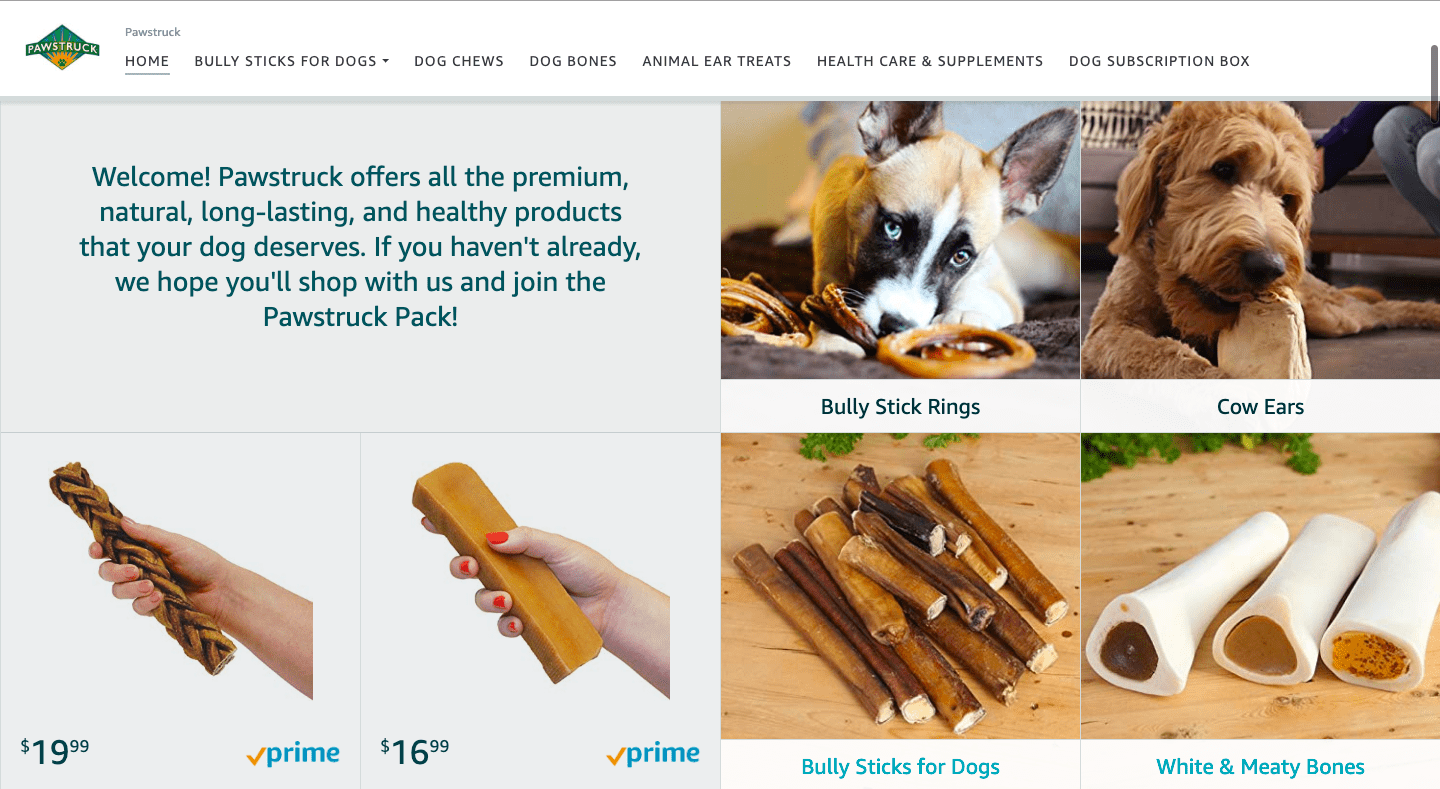Expand Bully Sticks for Dogs dropdown arrow
Screen dimensions: 1440x789
[385, 62]
